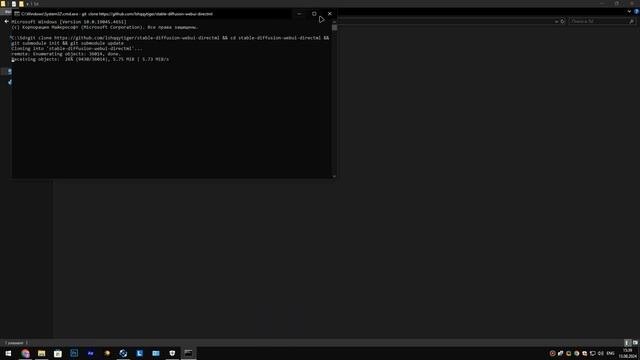The height and width of the screenshot is (360, 640).
Task: Click the 'Cloning into' output line
Action: click(77, 49)
